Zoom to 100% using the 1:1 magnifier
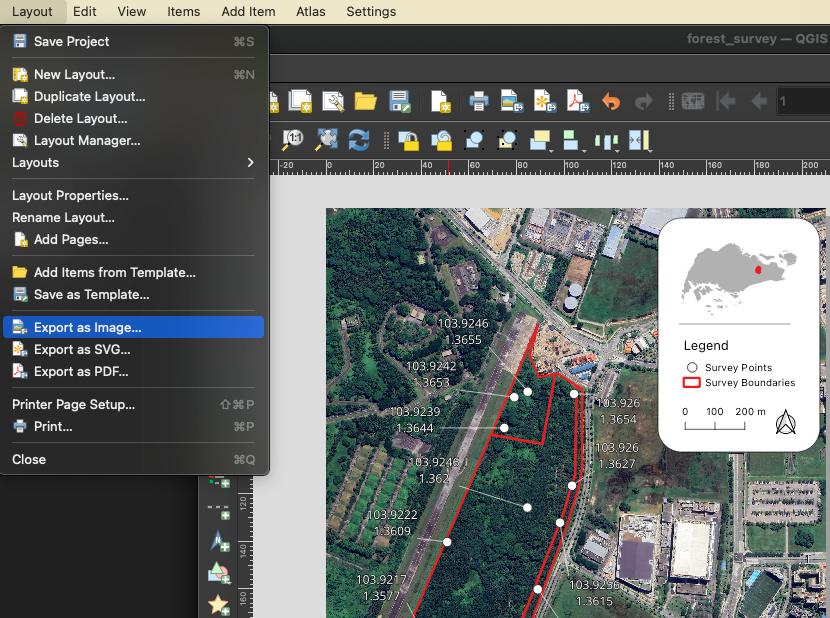 tap(293, 139)
